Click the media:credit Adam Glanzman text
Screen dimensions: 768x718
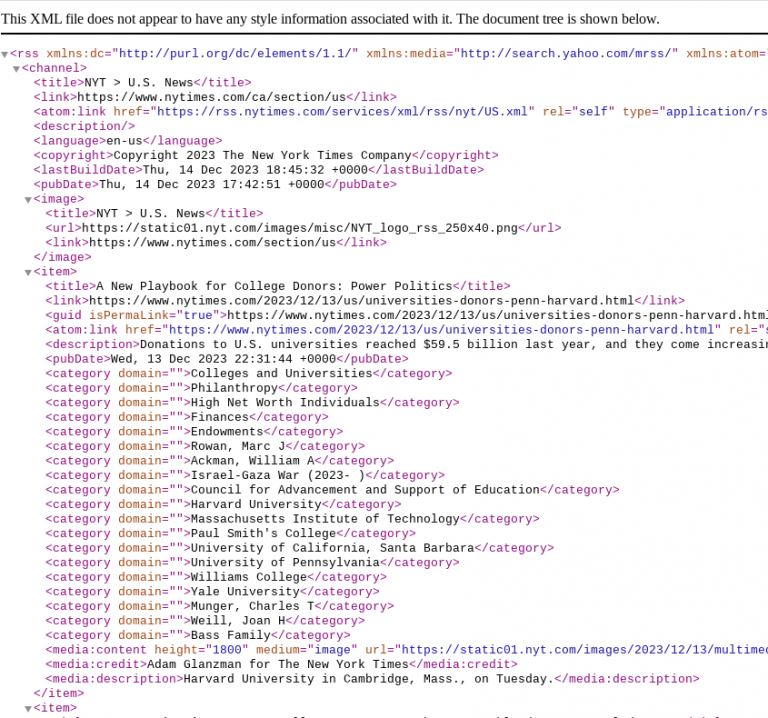(277, 664)
